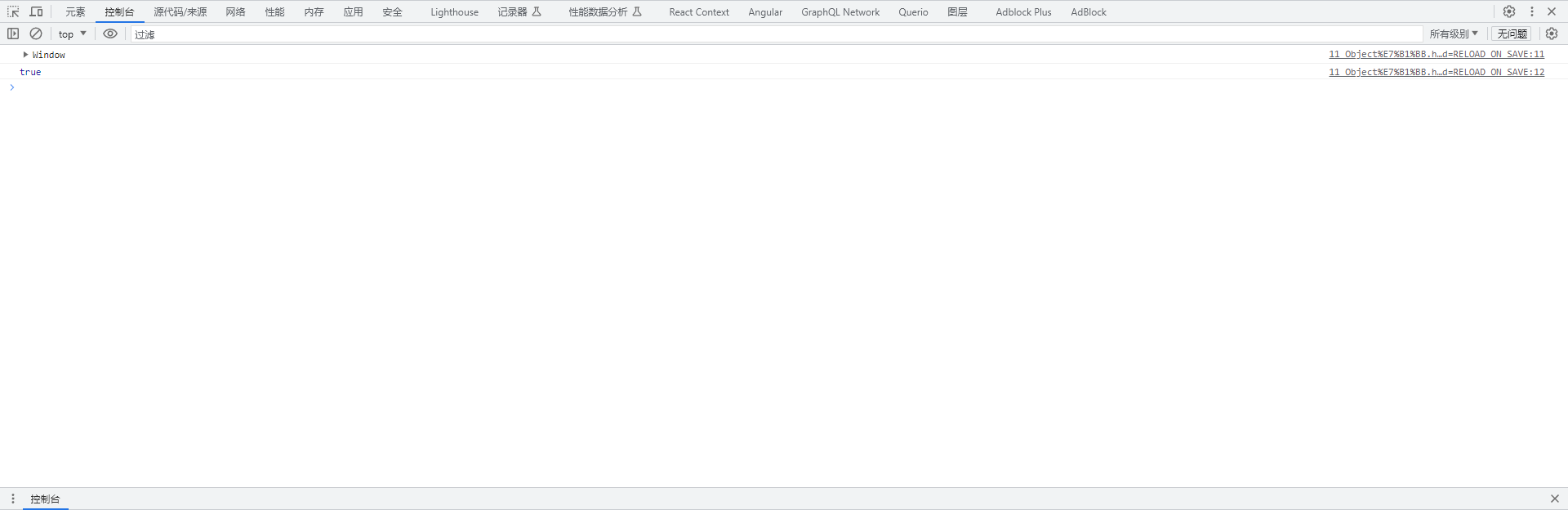Switch to the 网络 tab
1568x510 pixels.
coord(235,11)
